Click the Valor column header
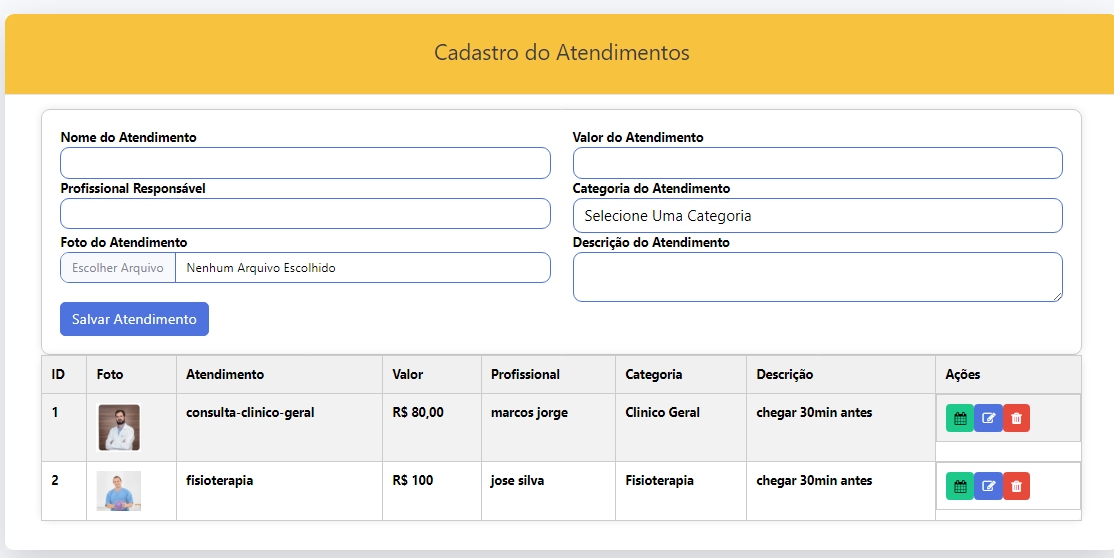Image resolution: width=1114 pixels, height=558 pixels. tap(408, 374)
